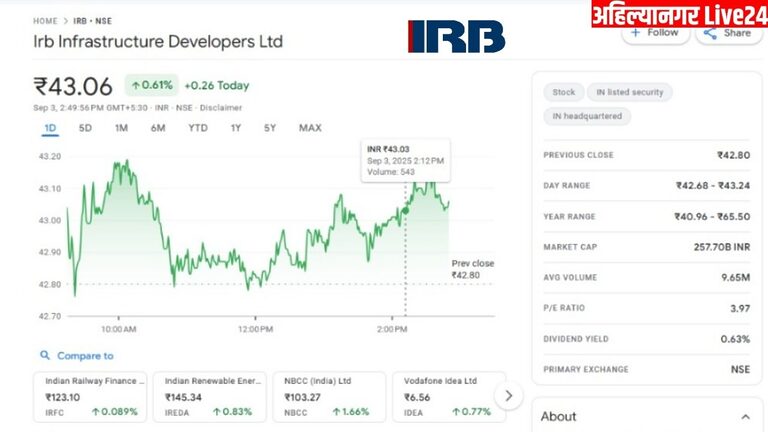Open Indian Railway Finance stock card
The height and width of the screenshot is (432, 768).
[x=90, y=396]
